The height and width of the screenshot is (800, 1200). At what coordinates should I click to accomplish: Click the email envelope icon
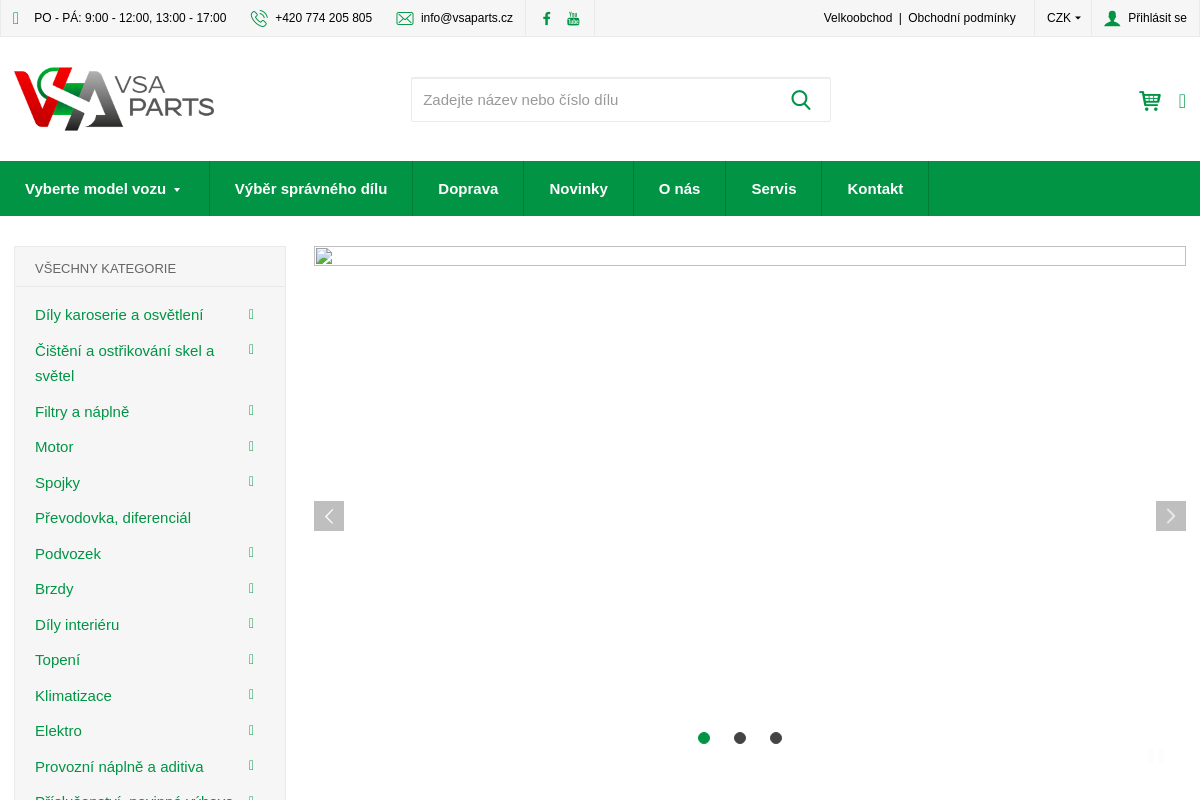[x=405, y=18]
